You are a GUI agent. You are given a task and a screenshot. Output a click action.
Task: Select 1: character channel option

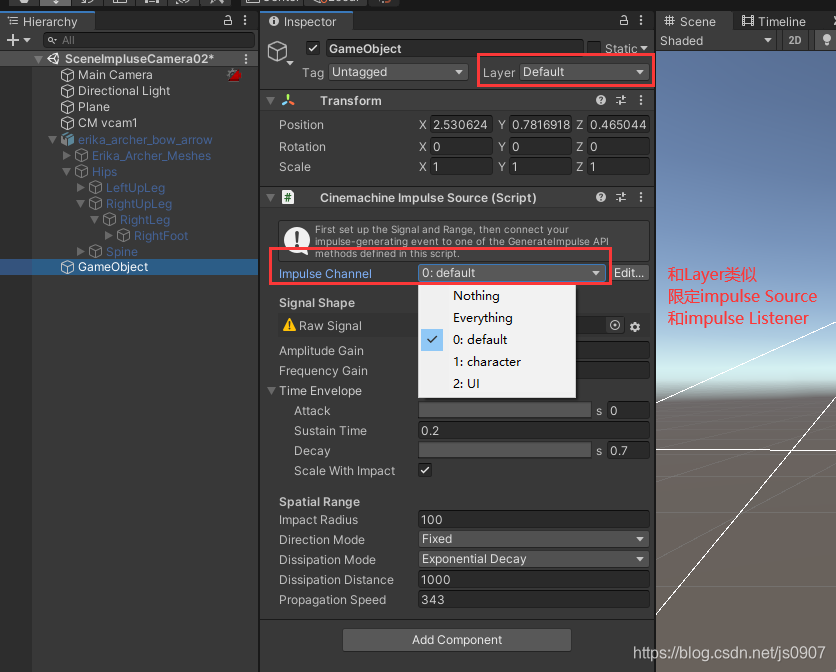click(x=497, y=362)
